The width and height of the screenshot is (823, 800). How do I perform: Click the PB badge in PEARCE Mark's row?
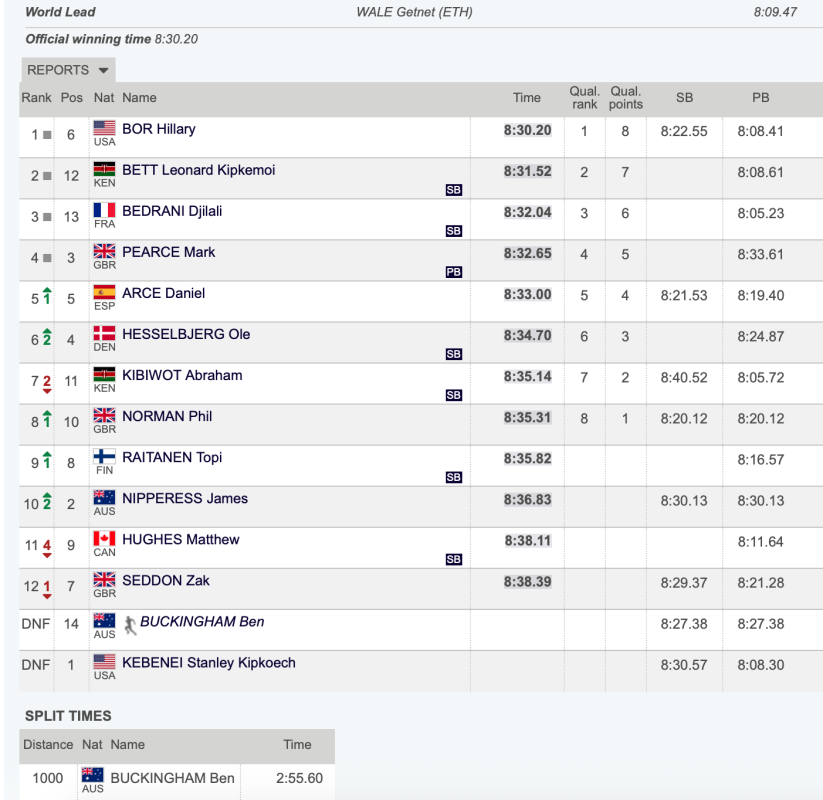coord(453,272)
